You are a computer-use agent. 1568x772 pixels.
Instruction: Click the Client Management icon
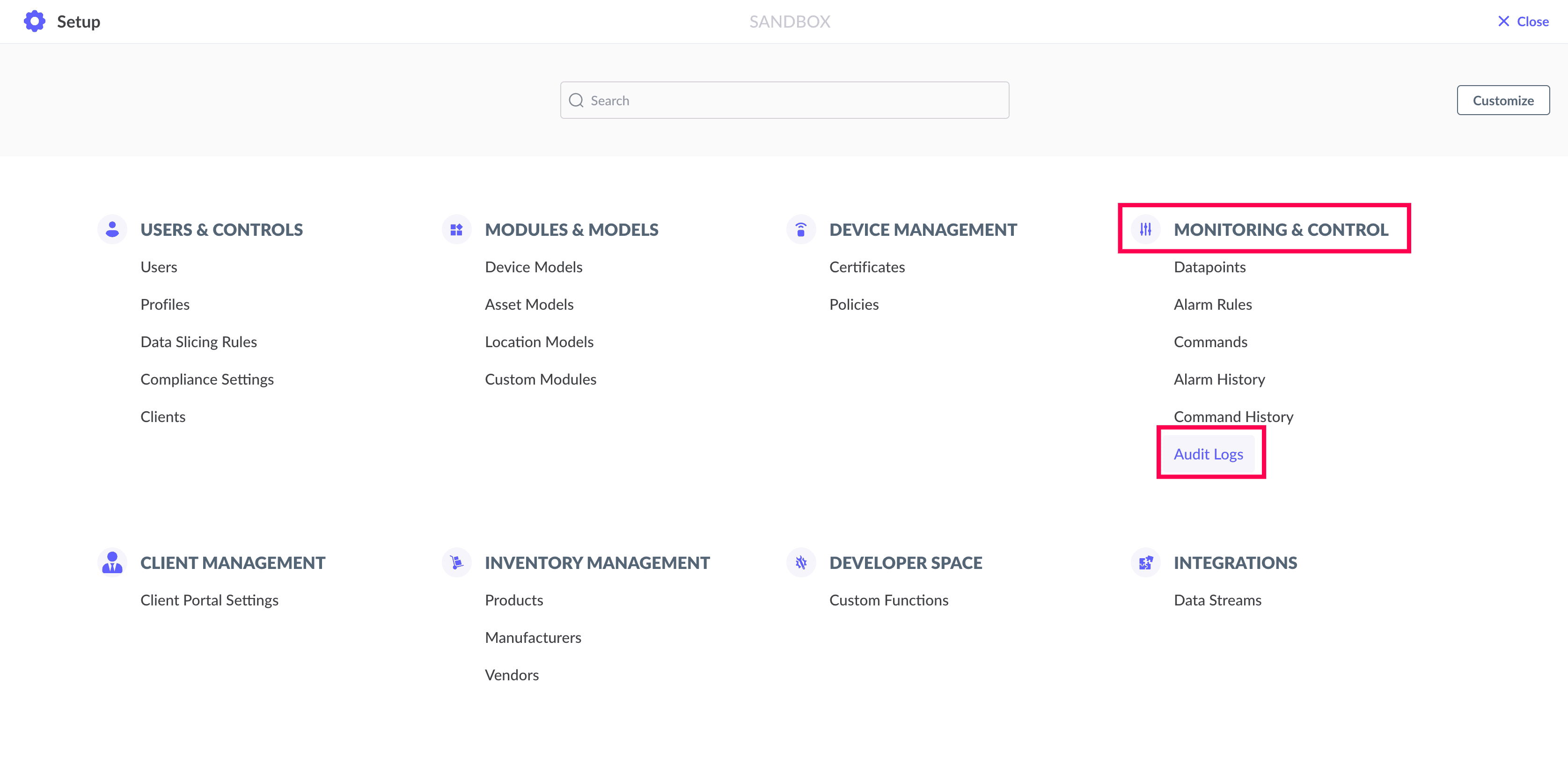click(112, 562)
